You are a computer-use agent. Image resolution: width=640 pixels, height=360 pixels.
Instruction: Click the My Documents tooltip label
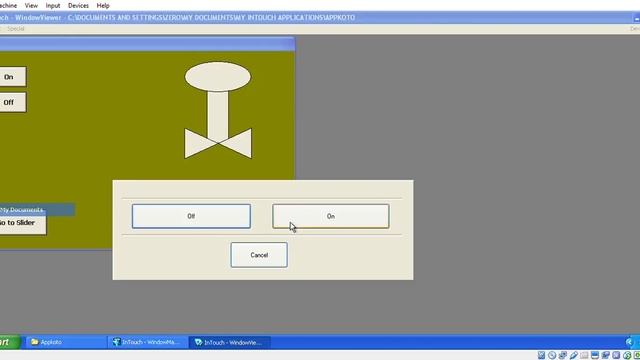[21, 210]
